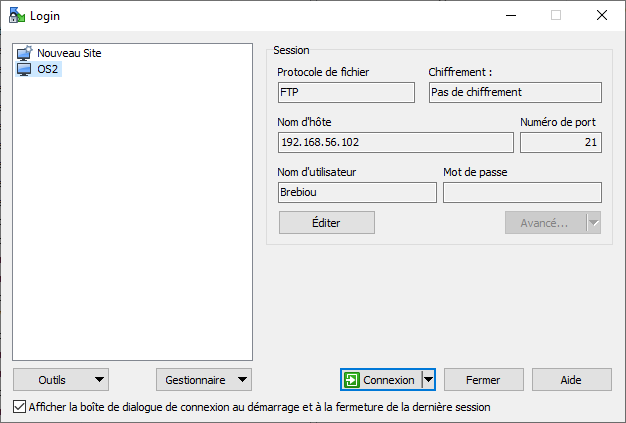Open the Outils dropdown menu

coord(61,380)
